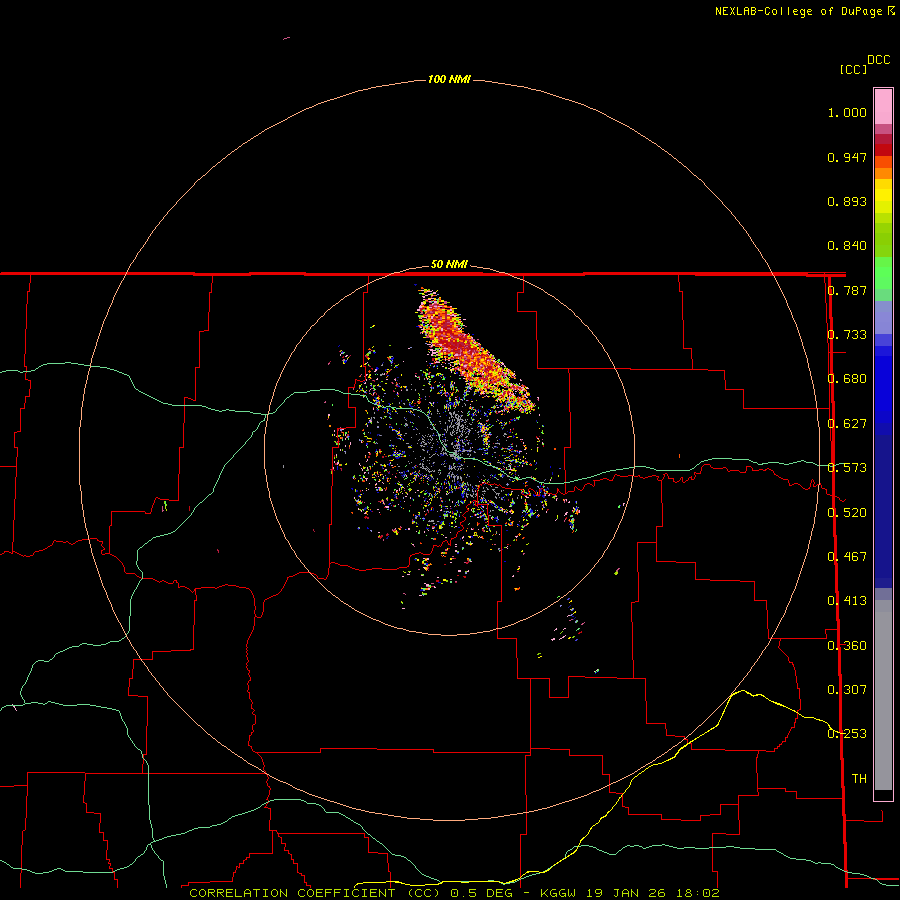Select the 0.253 scale value
Image resolution: width=900 pixels, height=900 pixels.
pos(847,734)
